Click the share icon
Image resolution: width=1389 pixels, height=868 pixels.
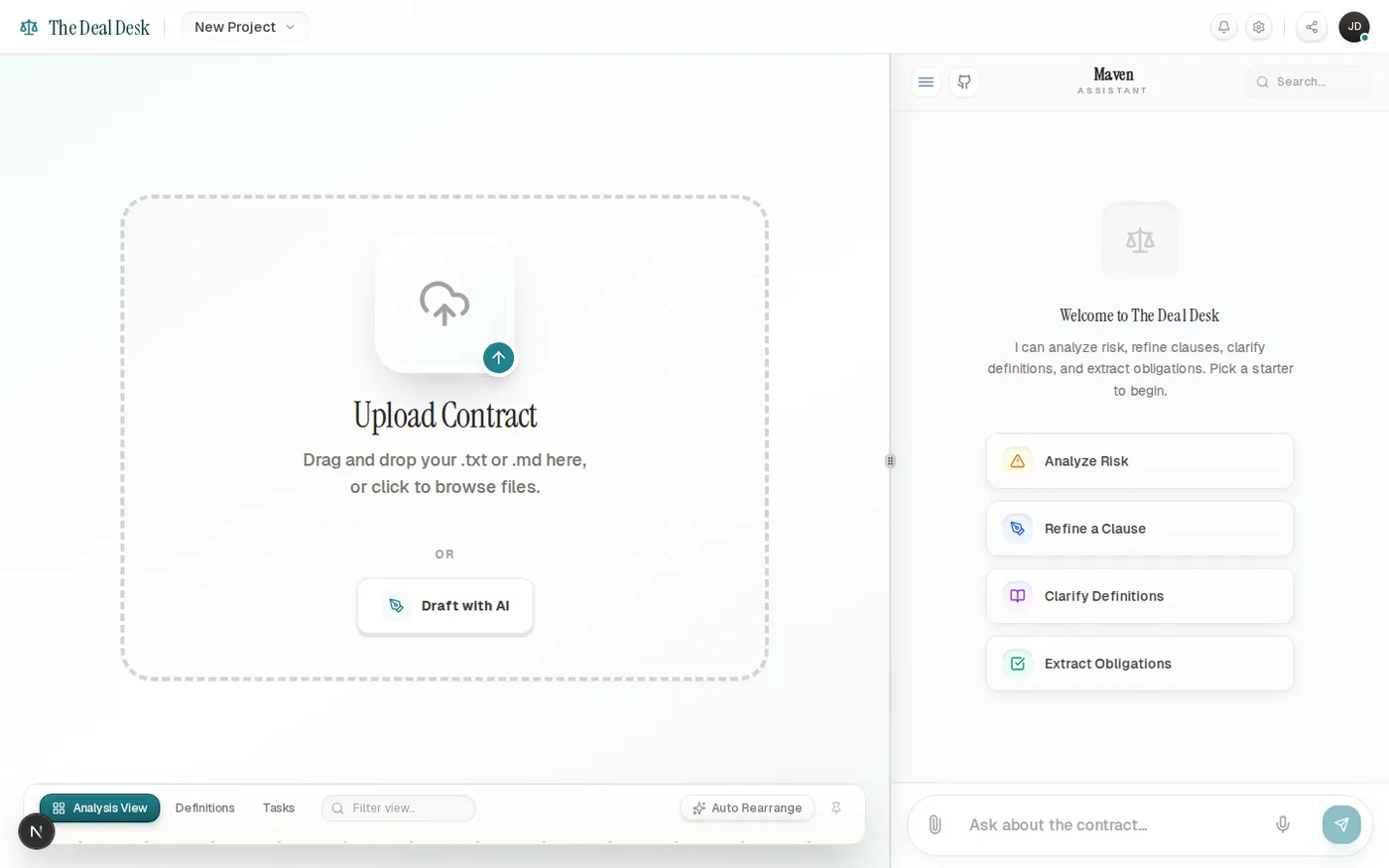tap(1312, 27)
